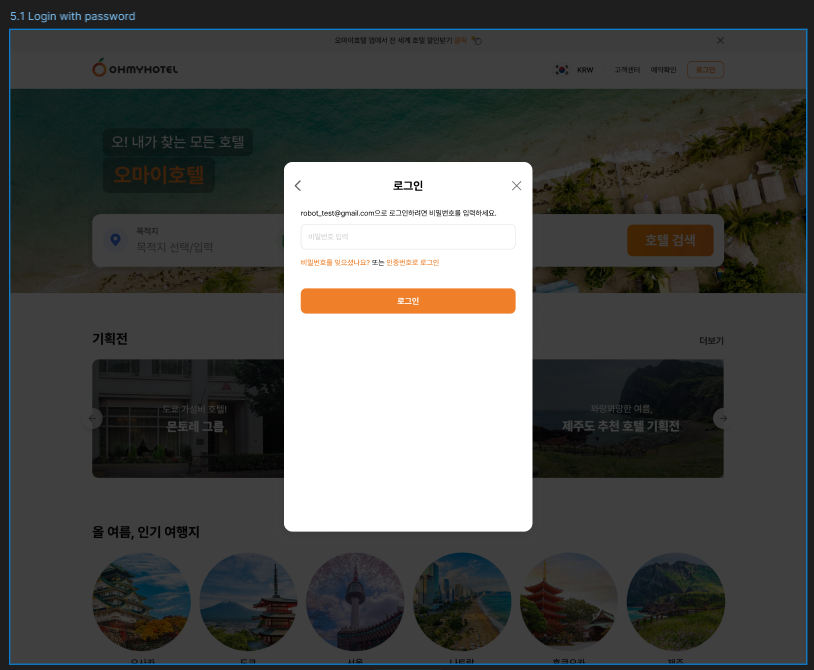Click the 올 여름, 인기 여행지 heading
The height and width of the screenshot is (670, 814).
pyautogui.click(x=146, y=532)
